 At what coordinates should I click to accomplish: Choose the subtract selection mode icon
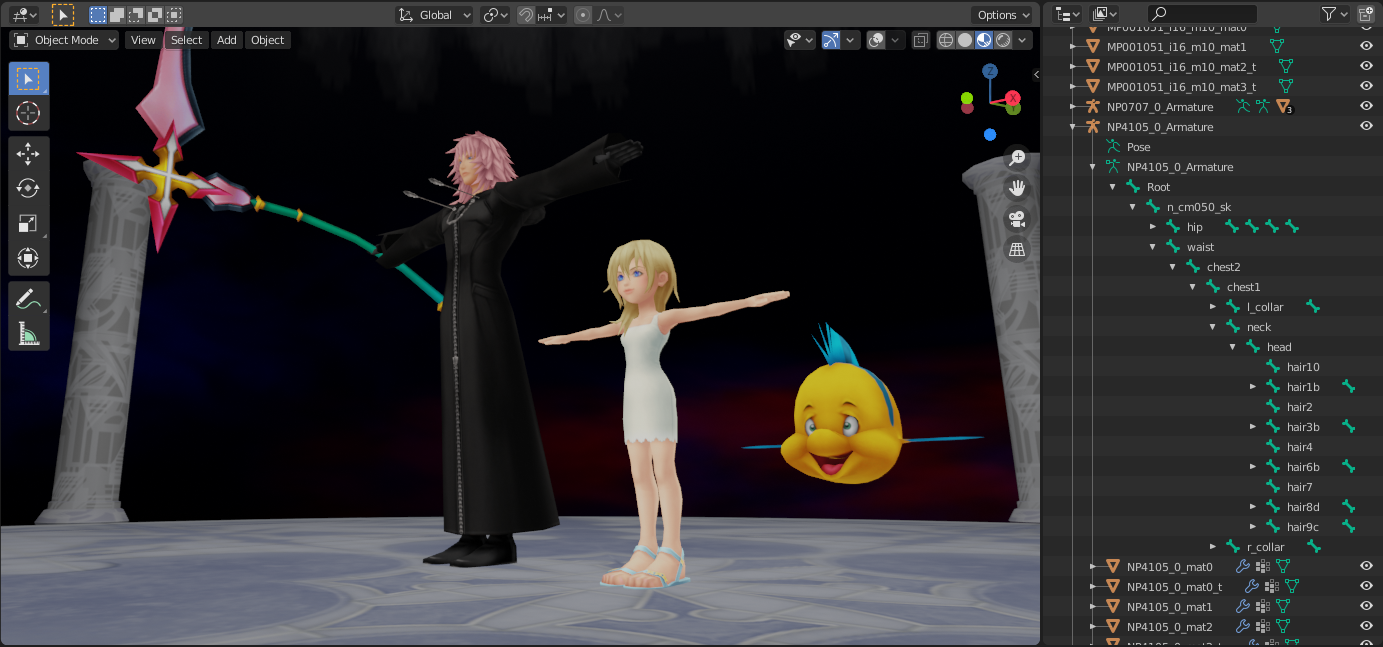pos(136,15)
